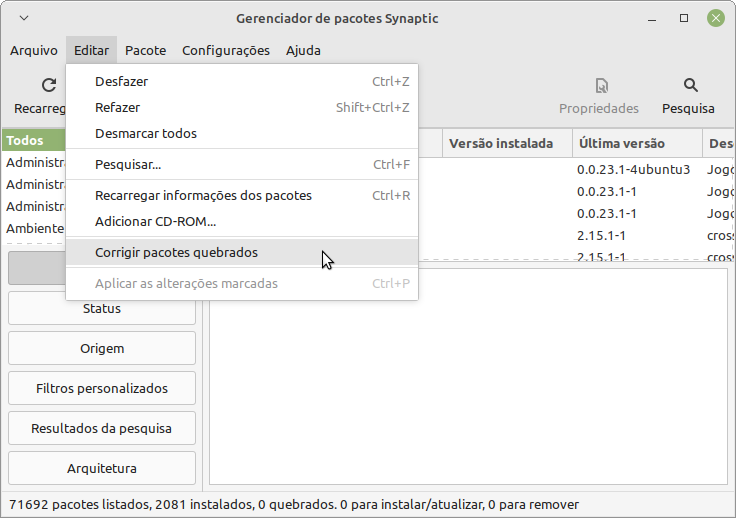This screenshot has width=736, height=518.
Task: Open the window menu chevron in title bar
Action: [24, 18]
